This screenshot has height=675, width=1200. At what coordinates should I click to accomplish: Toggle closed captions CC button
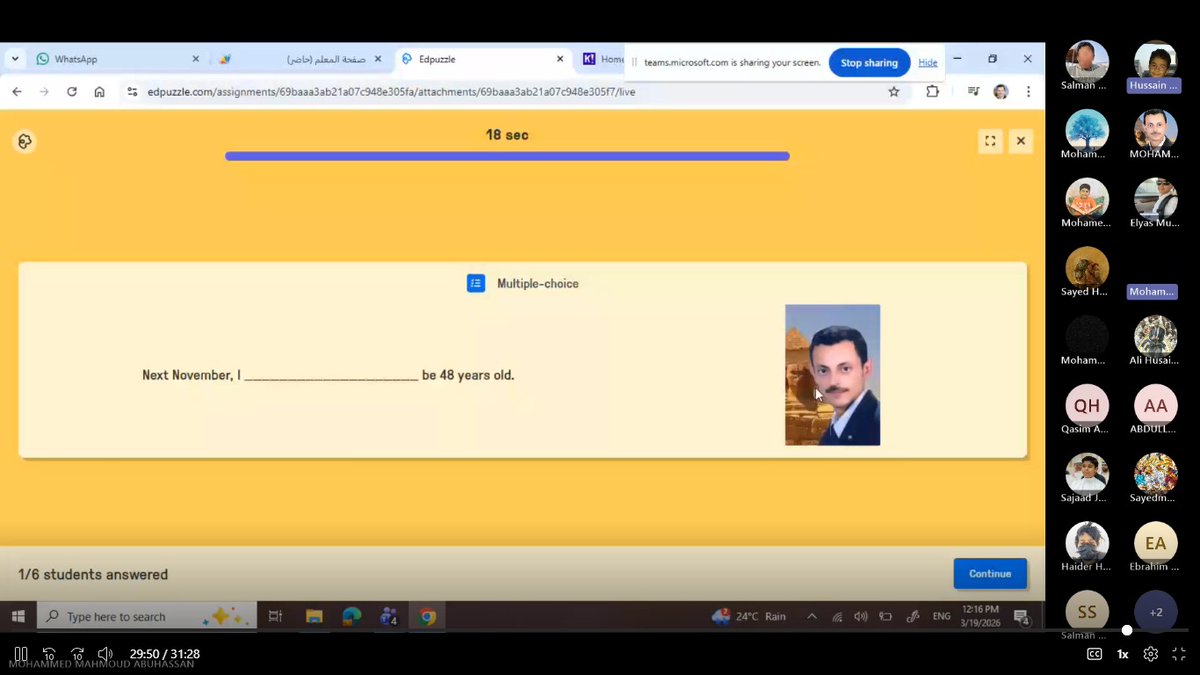click(1094, 654)
